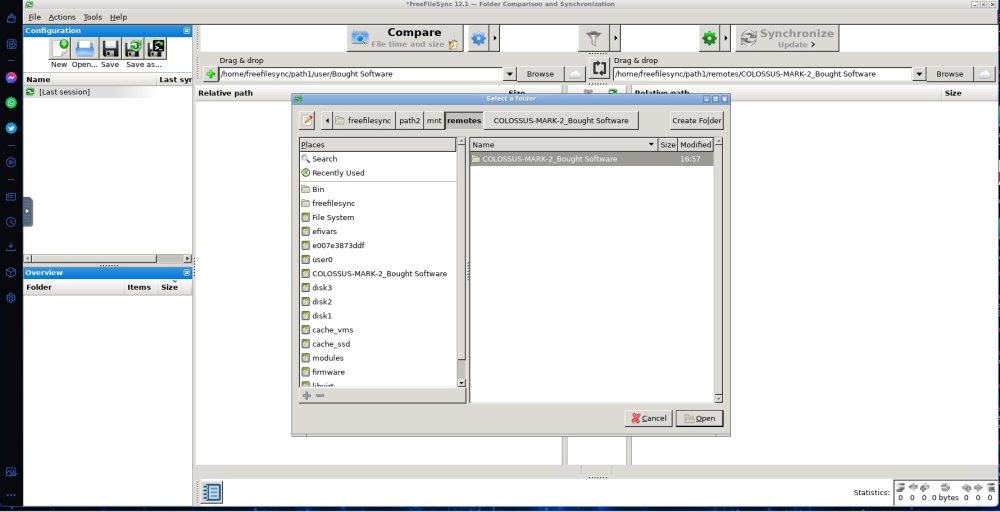Click Places list scroll up arrow
Screen dimensions: 1000x512
[462, 141]
